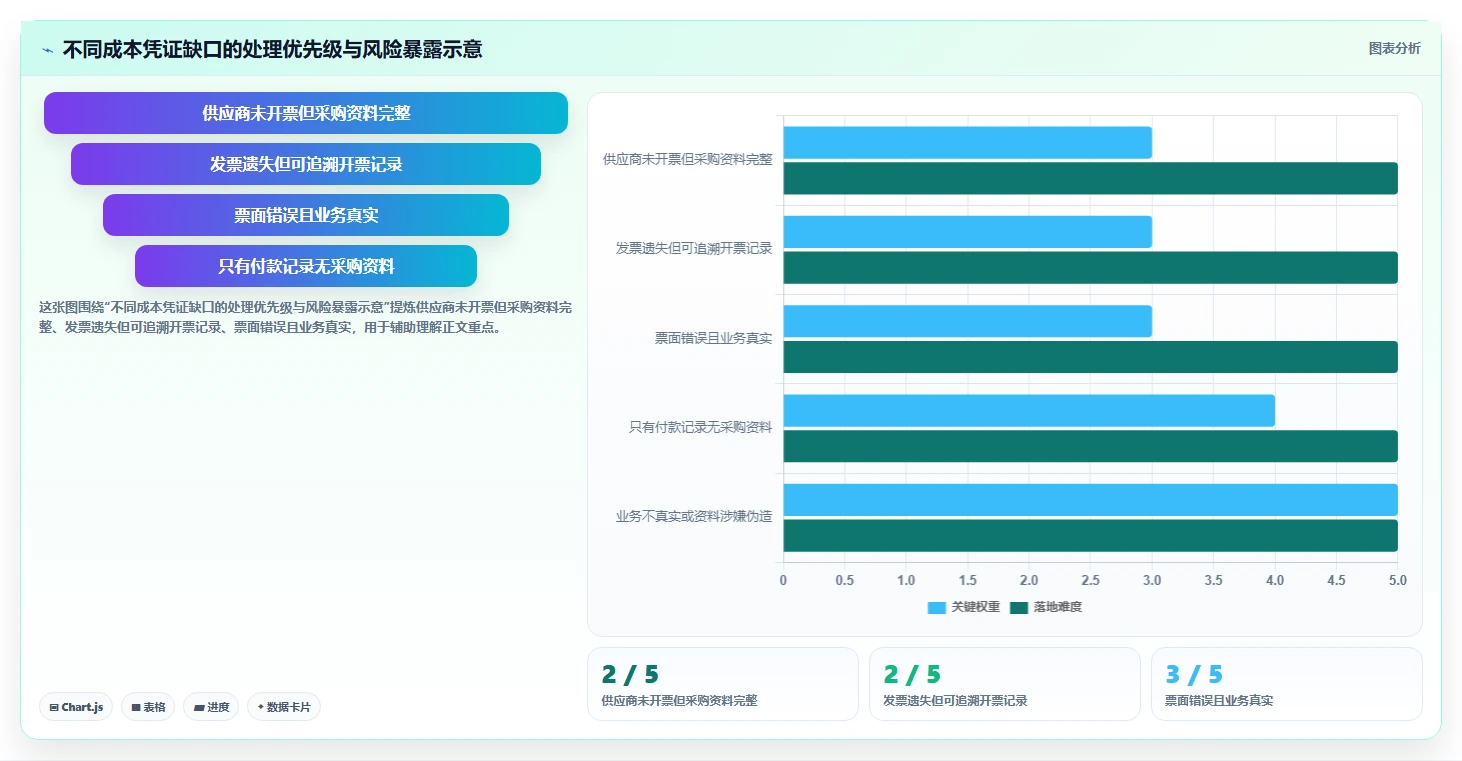The width and height of the screenshot is (1462, 761).
Task: Click the description paragraph under the funnel
Action: coord(306,317)
